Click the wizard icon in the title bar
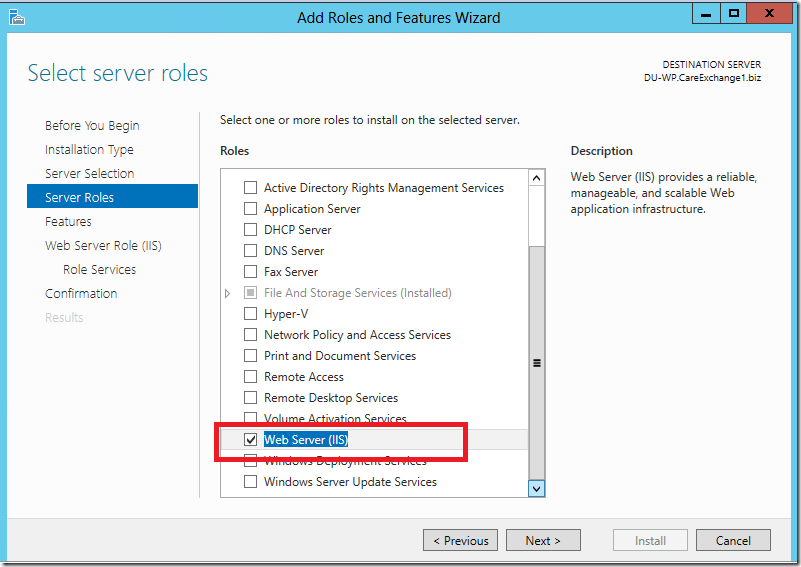Image resolution: width=801 pixels, height=567 pixels. pyautogui.click(x=17, y=17)
